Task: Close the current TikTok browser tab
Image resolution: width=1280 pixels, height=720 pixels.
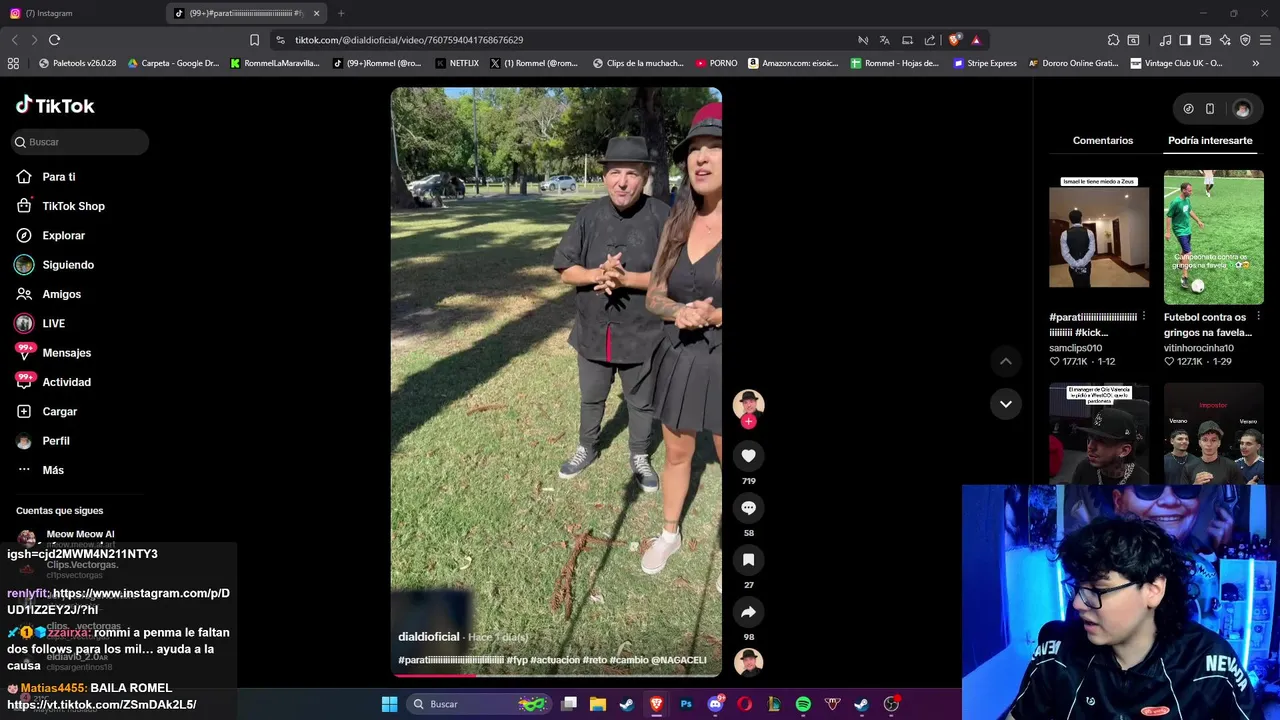Action: pos(316,13)
